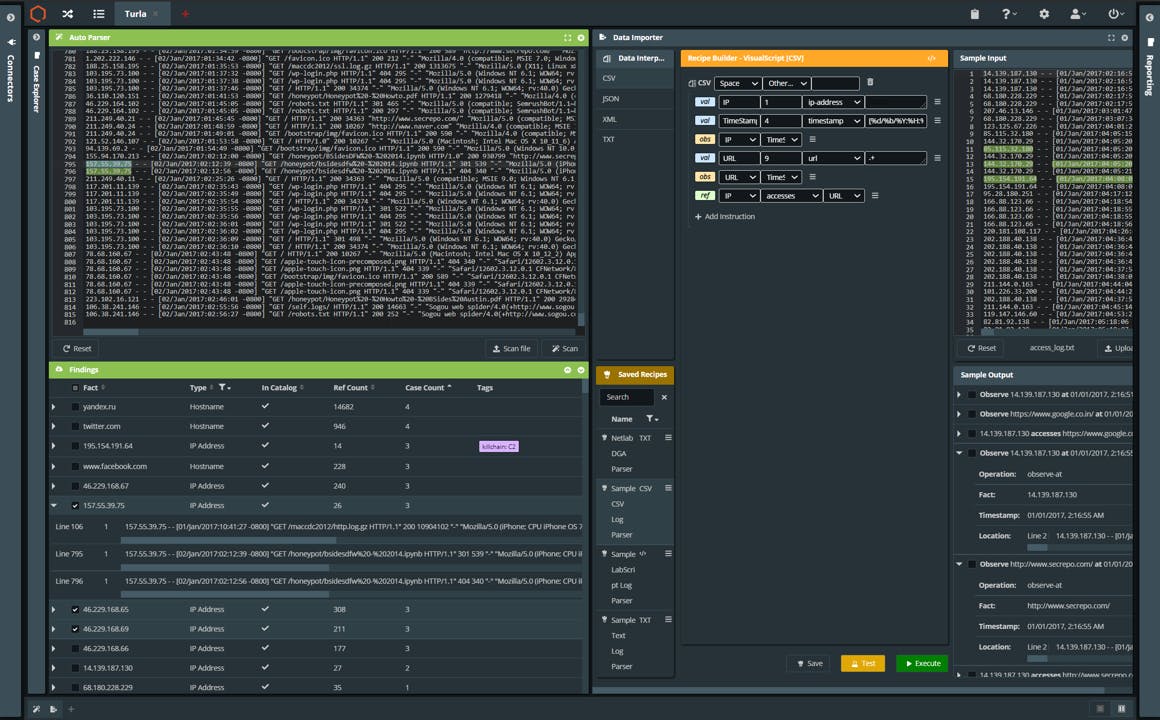
Task: Maximize the Auto Parser panel
Action: pos(567,37)
